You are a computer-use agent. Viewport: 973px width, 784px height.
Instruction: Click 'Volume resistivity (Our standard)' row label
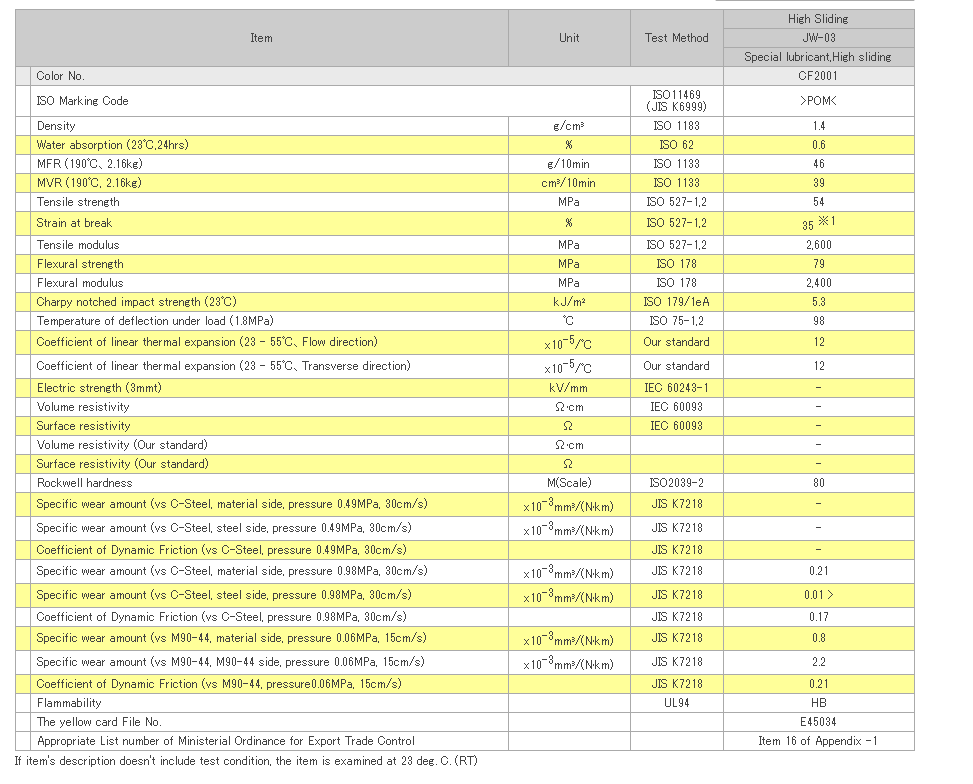122,445
